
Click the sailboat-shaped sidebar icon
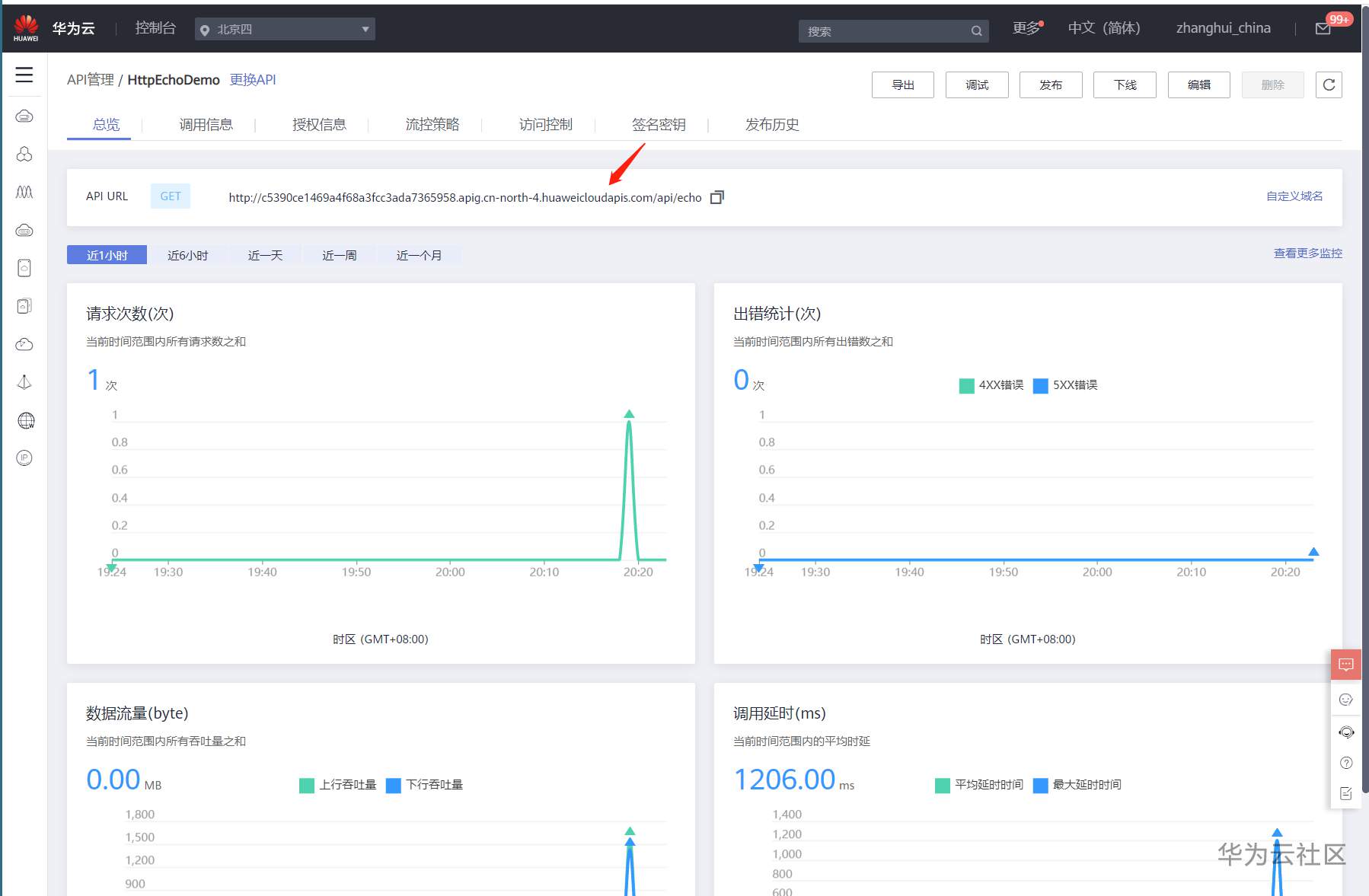point(24,382)
